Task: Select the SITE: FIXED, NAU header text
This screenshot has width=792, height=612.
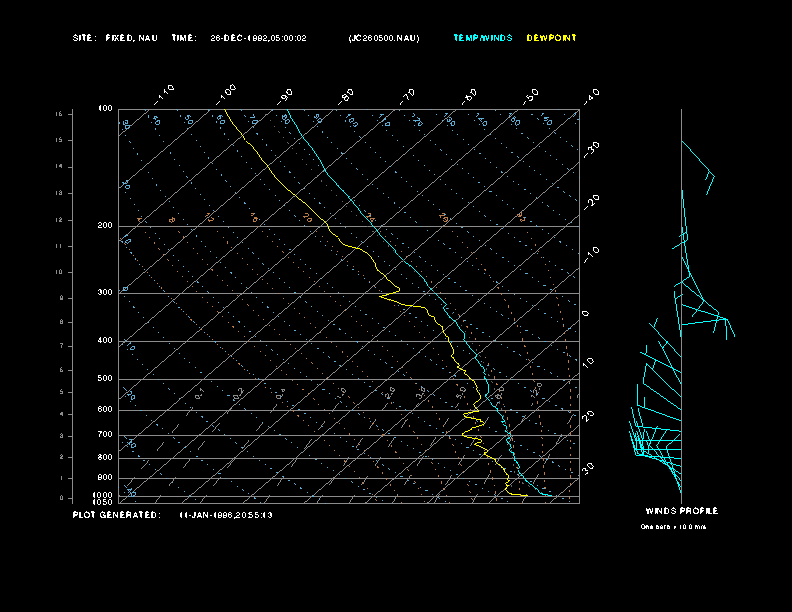Action: click(x=115, y=38)
